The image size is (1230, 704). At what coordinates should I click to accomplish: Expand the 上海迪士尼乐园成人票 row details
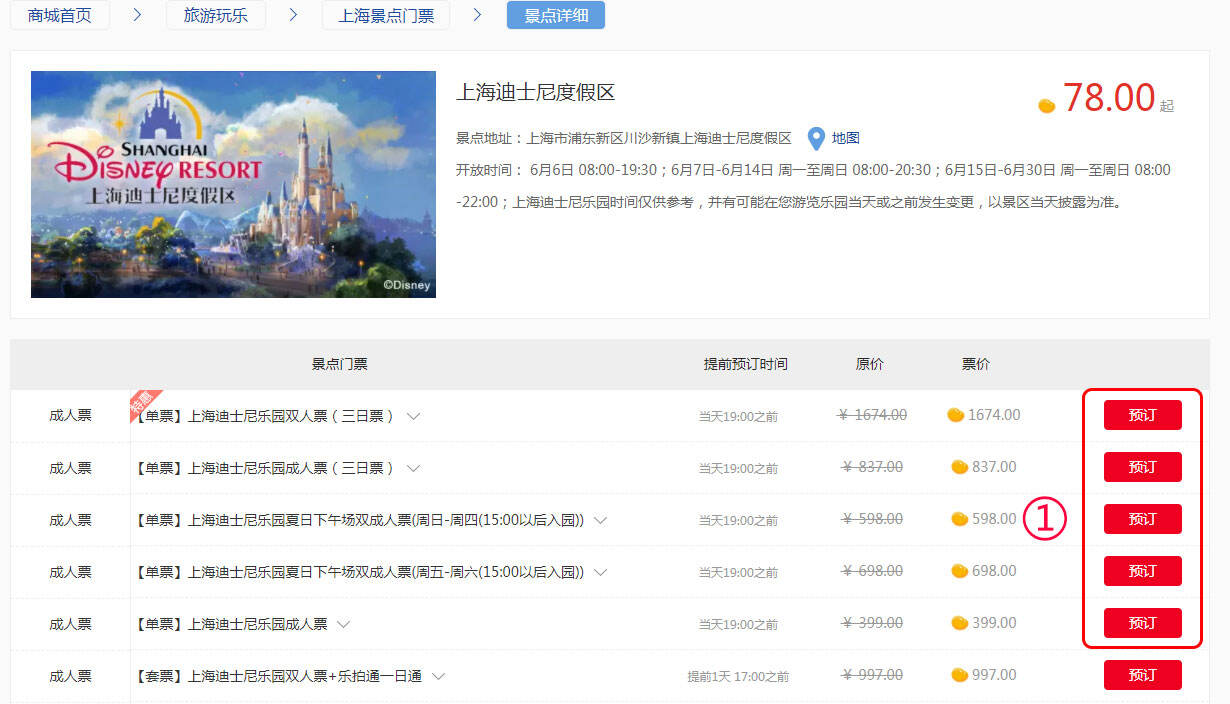coord(344,623)
